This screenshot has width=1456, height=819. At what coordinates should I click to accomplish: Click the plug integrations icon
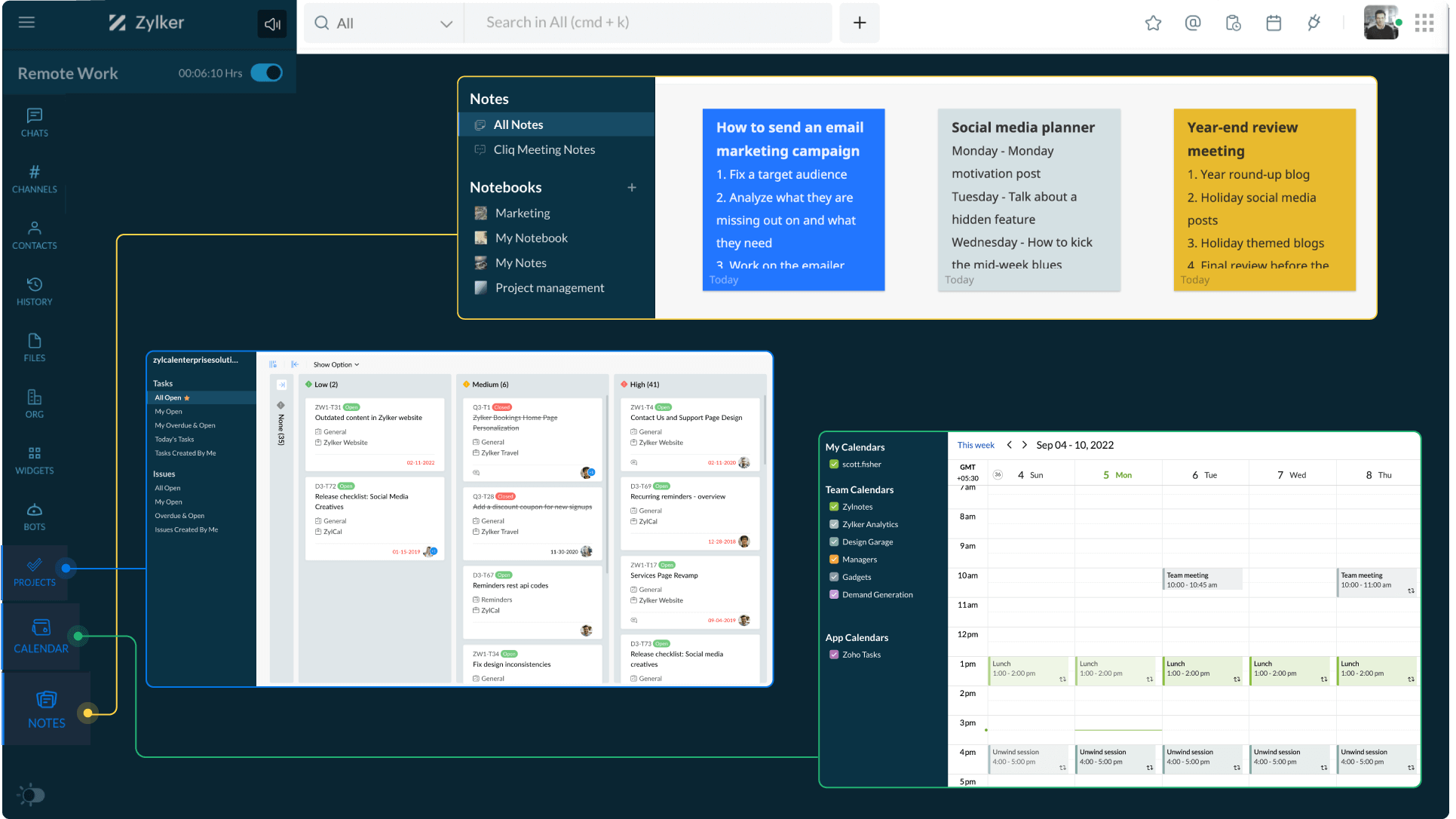[1314, 23]
